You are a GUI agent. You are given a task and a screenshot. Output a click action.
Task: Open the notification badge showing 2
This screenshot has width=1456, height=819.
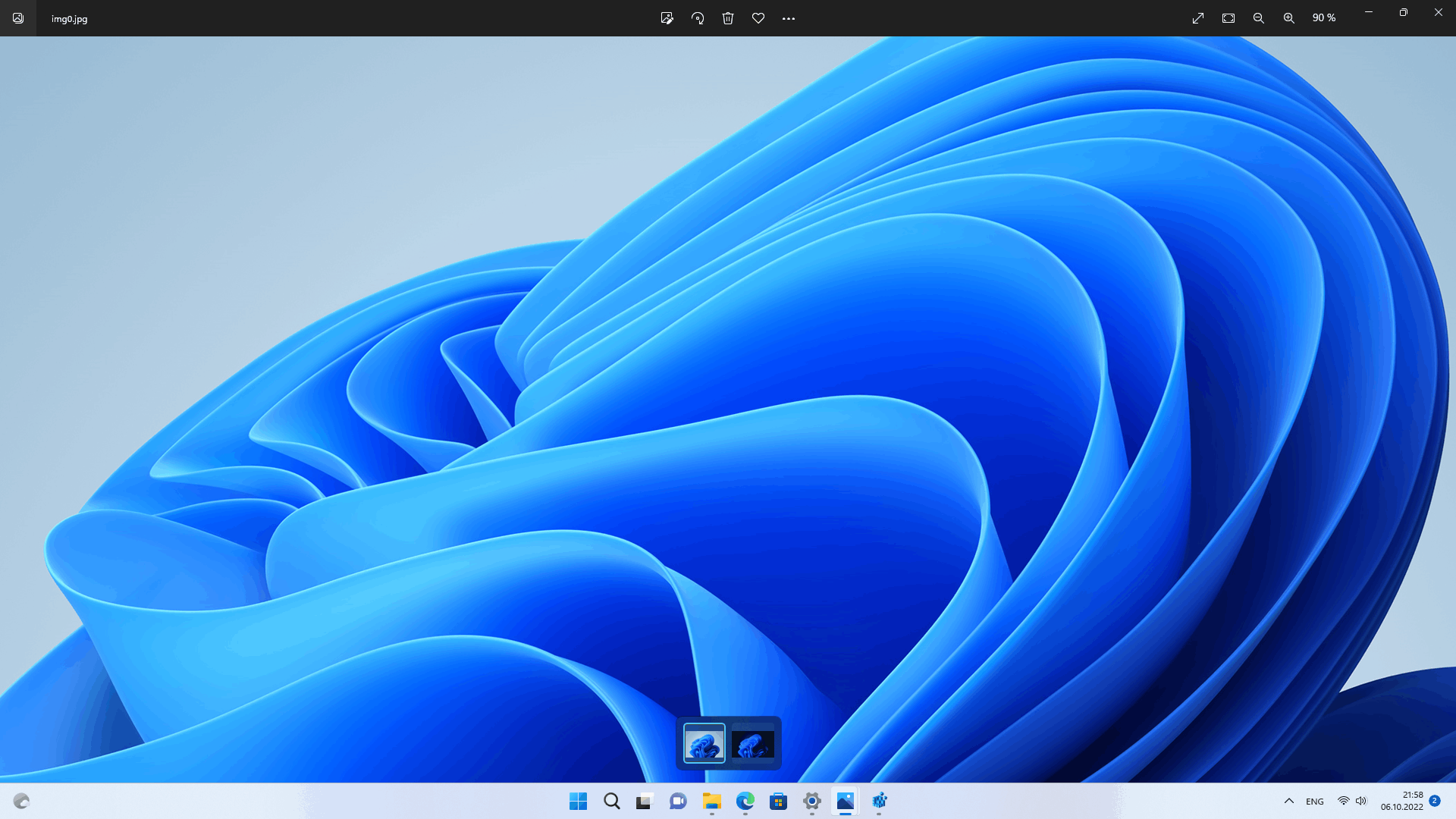coord(1435,801)
